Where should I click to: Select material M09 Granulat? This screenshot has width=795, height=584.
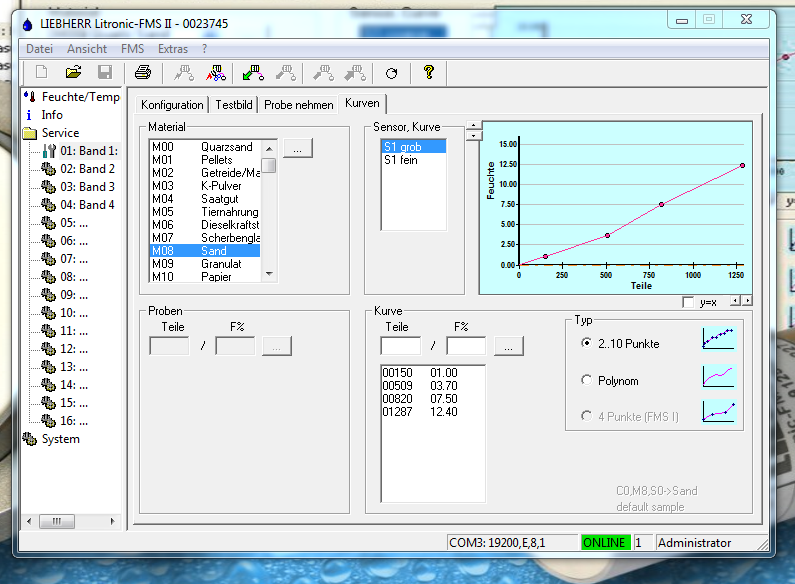205,264
